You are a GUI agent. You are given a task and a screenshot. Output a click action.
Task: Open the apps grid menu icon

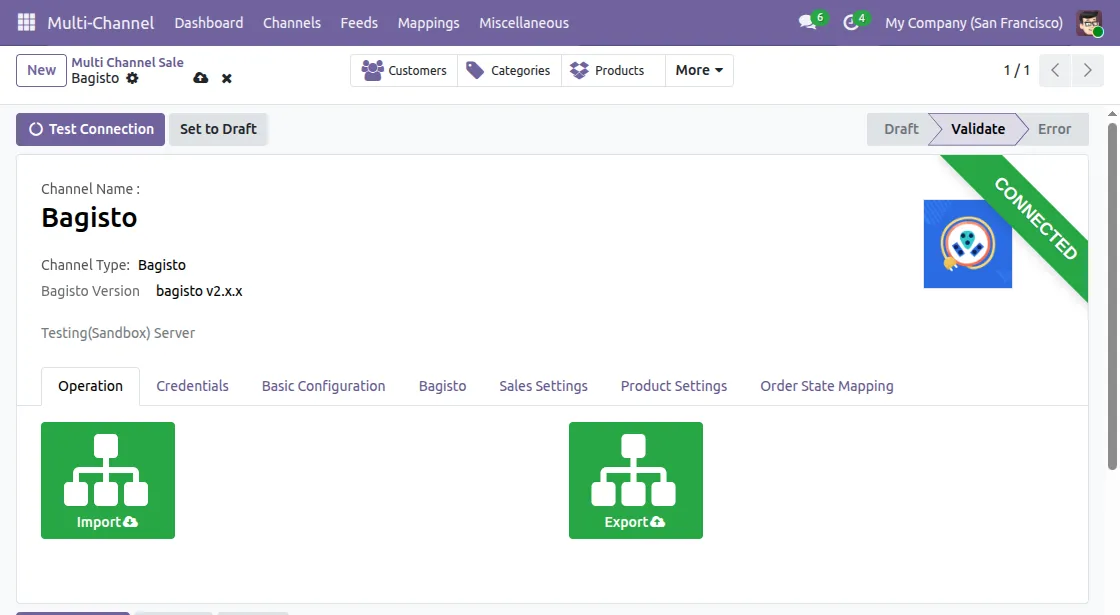coord(26,22)
